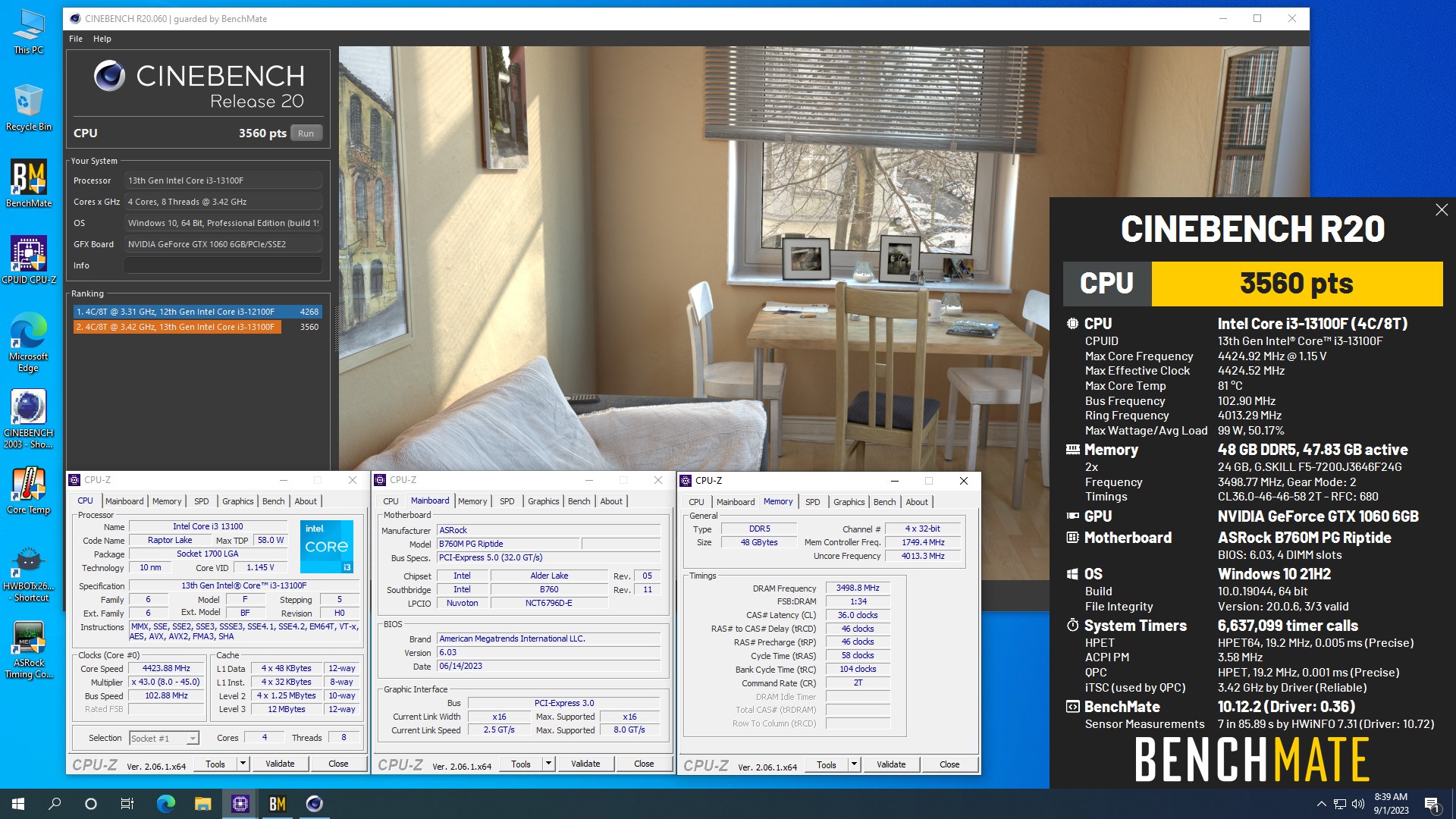
Task: Open Recycle Bin desktop icon
Action: [x=28, y=108]
